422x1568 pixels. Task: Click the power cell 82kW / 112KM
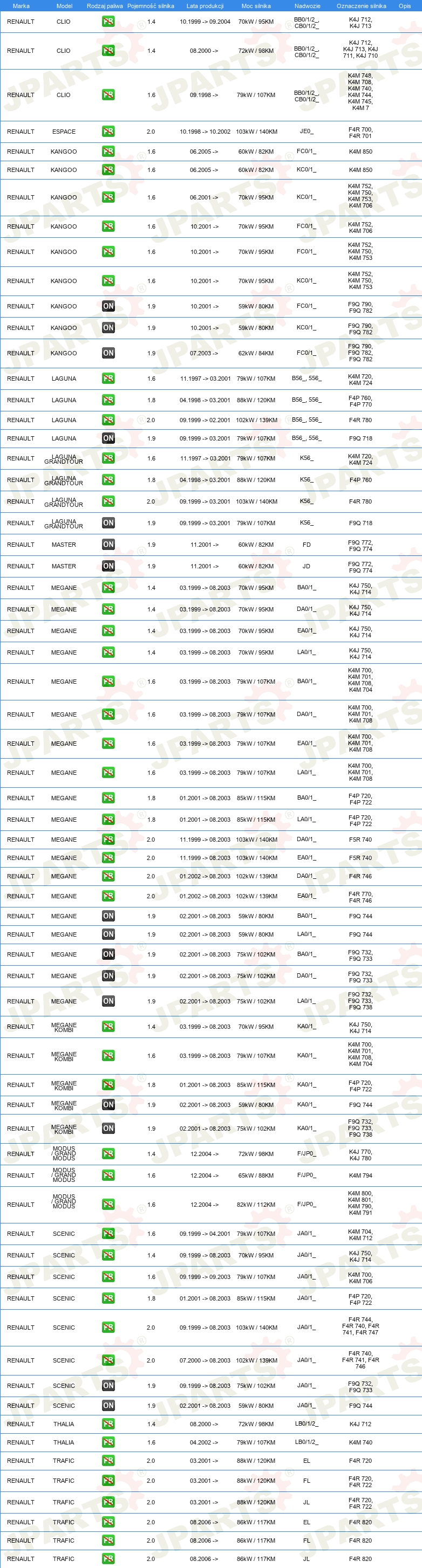[256, 1205]
